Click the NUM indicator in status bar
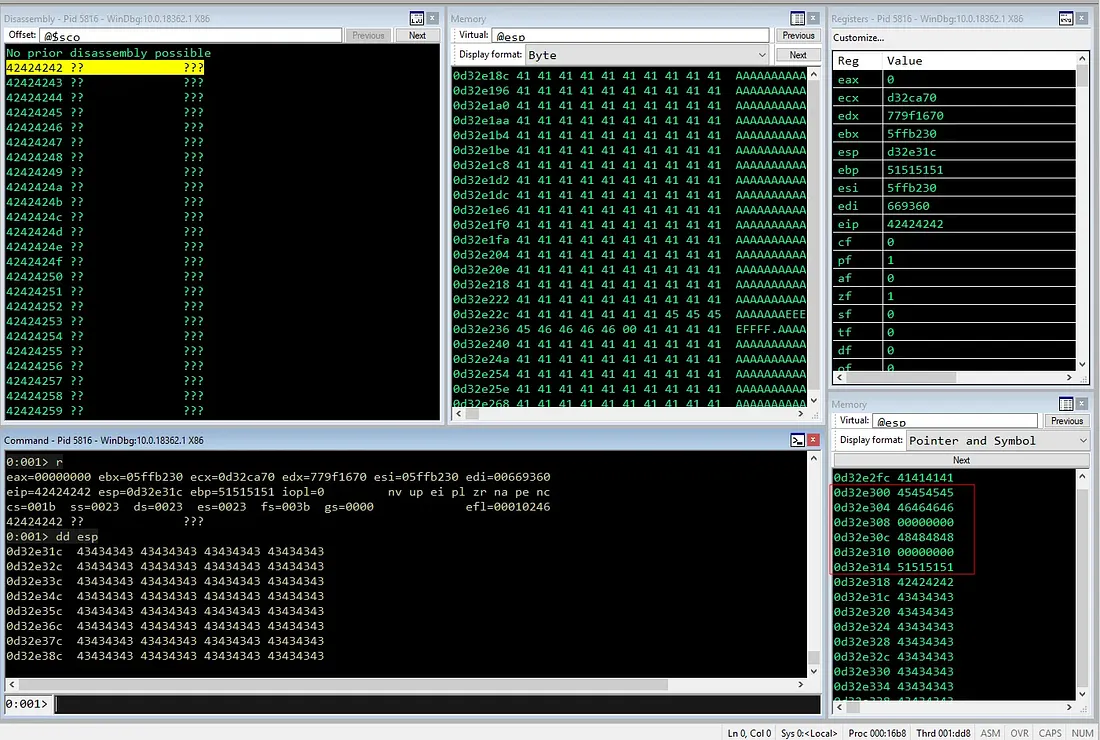 [x=1082, y=733]
